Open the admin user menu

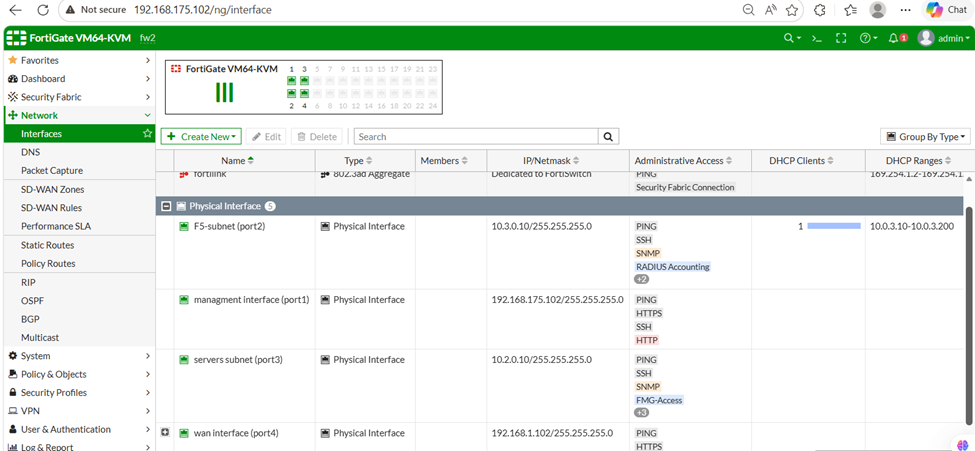pos(944,39)
